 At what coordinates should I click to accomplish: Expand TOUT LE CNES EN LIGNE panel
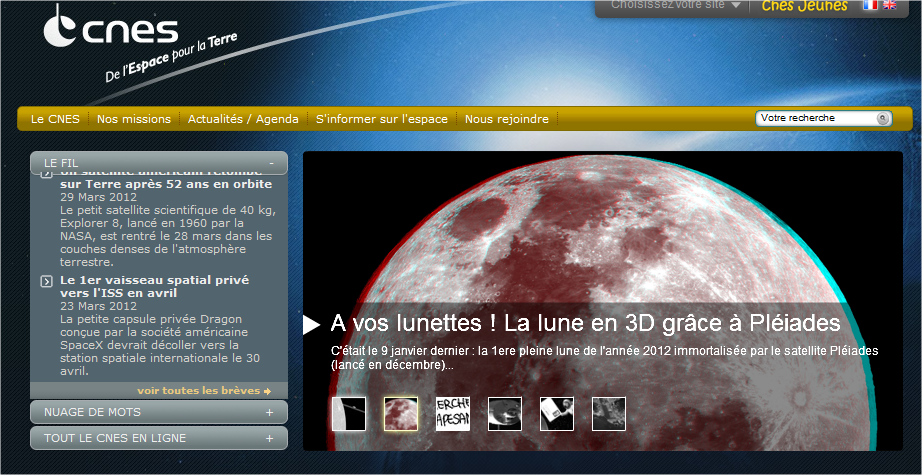(269, 439)
